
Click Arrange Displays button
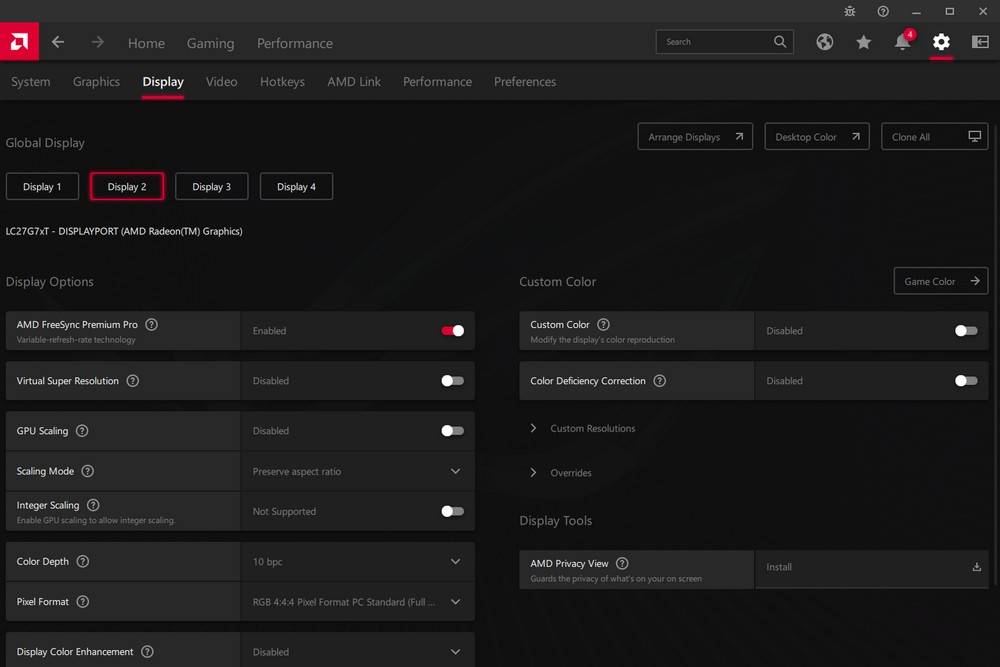click(x=695, y=136)
